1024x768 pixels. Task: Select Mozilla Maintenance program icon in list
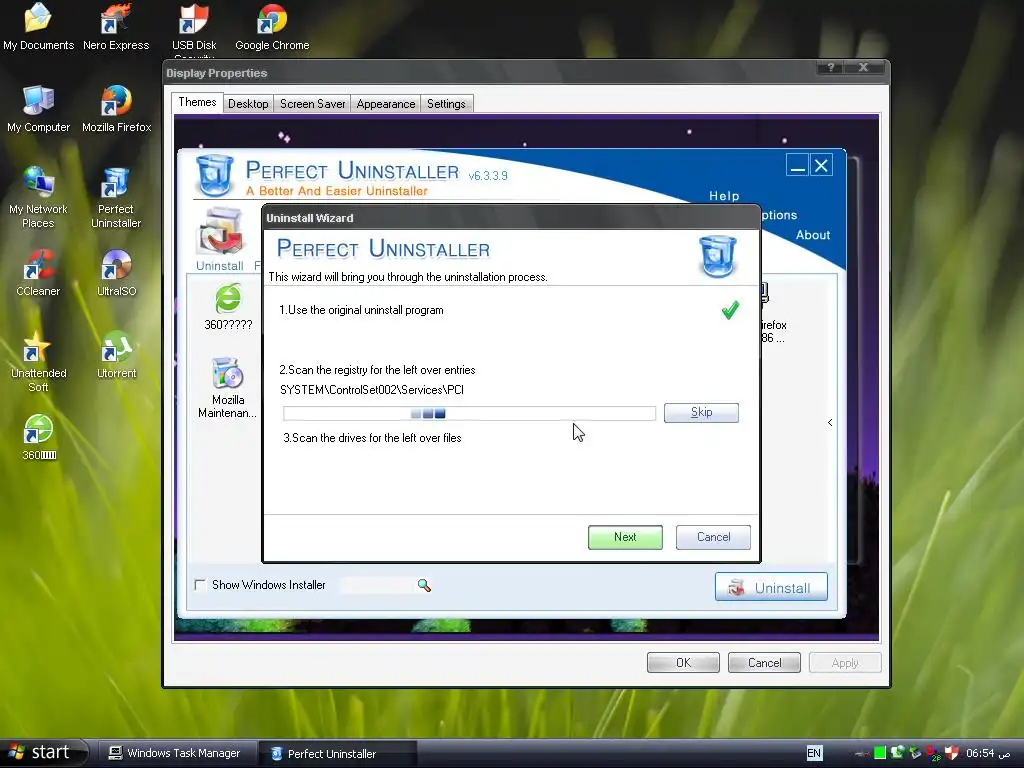point(227,388)
